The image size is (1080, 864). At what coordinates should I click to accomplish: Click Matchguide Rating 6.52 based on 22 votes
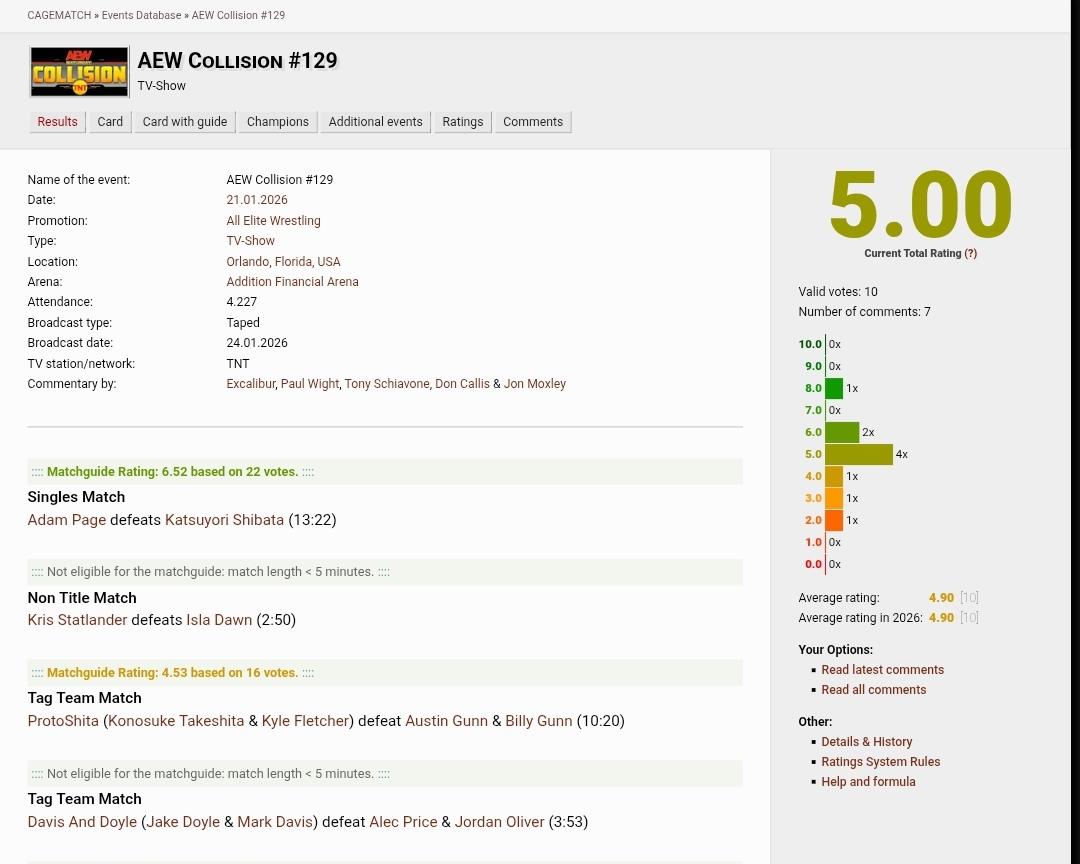pyautogui.click(x=172, y=472)
